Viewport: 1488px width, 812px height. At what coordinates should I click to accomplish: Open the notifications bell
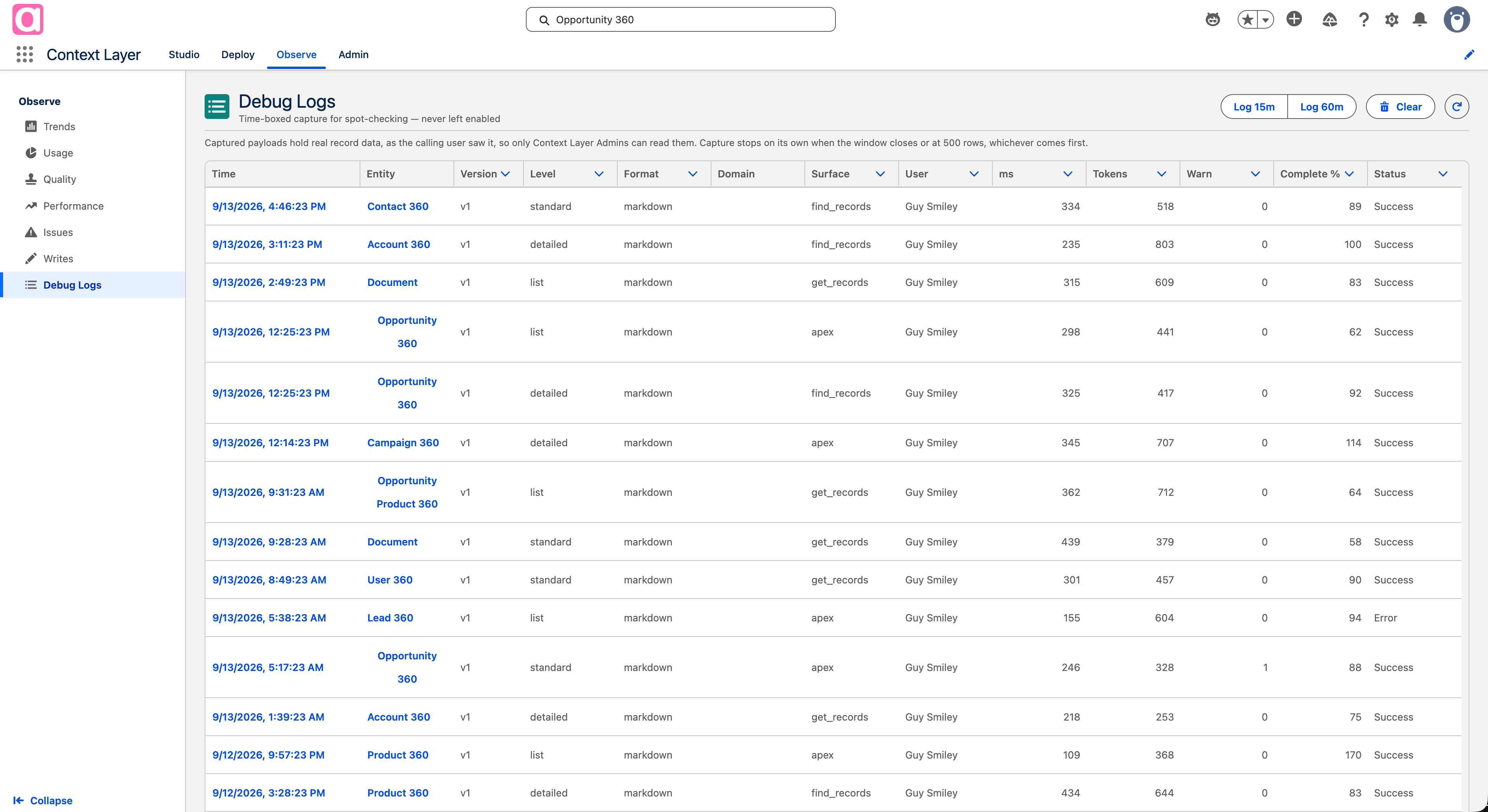[x=1420, y=20]
